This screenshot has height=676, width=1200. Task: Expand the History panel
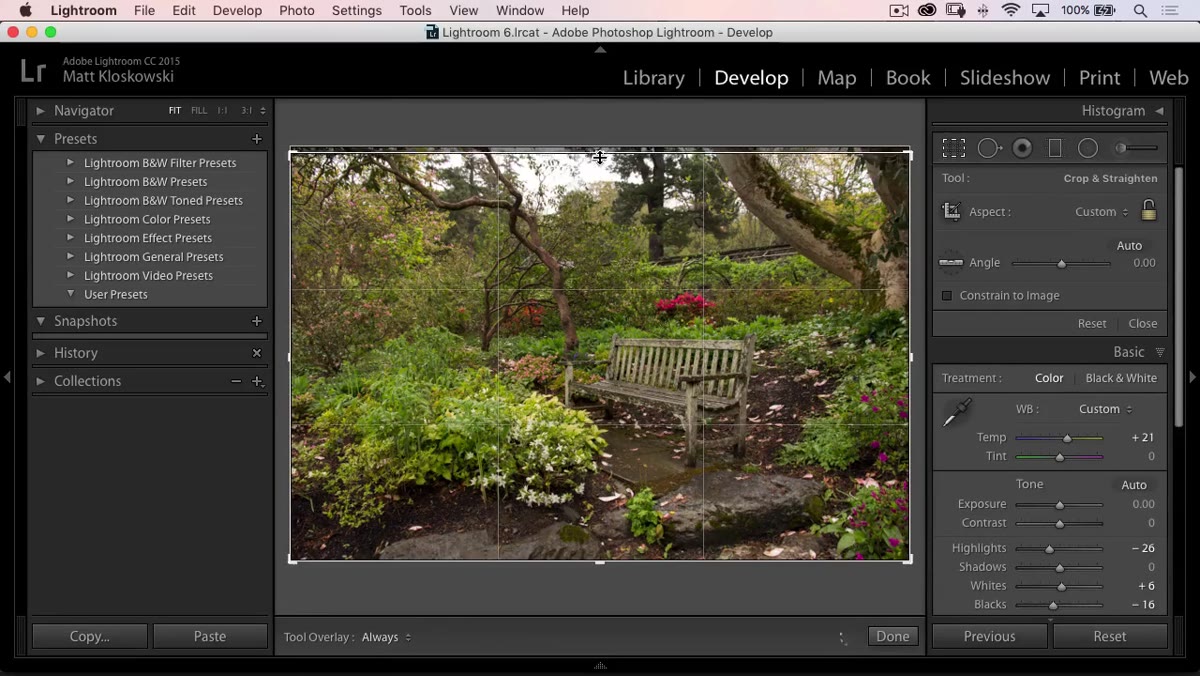tap(41, 353)
